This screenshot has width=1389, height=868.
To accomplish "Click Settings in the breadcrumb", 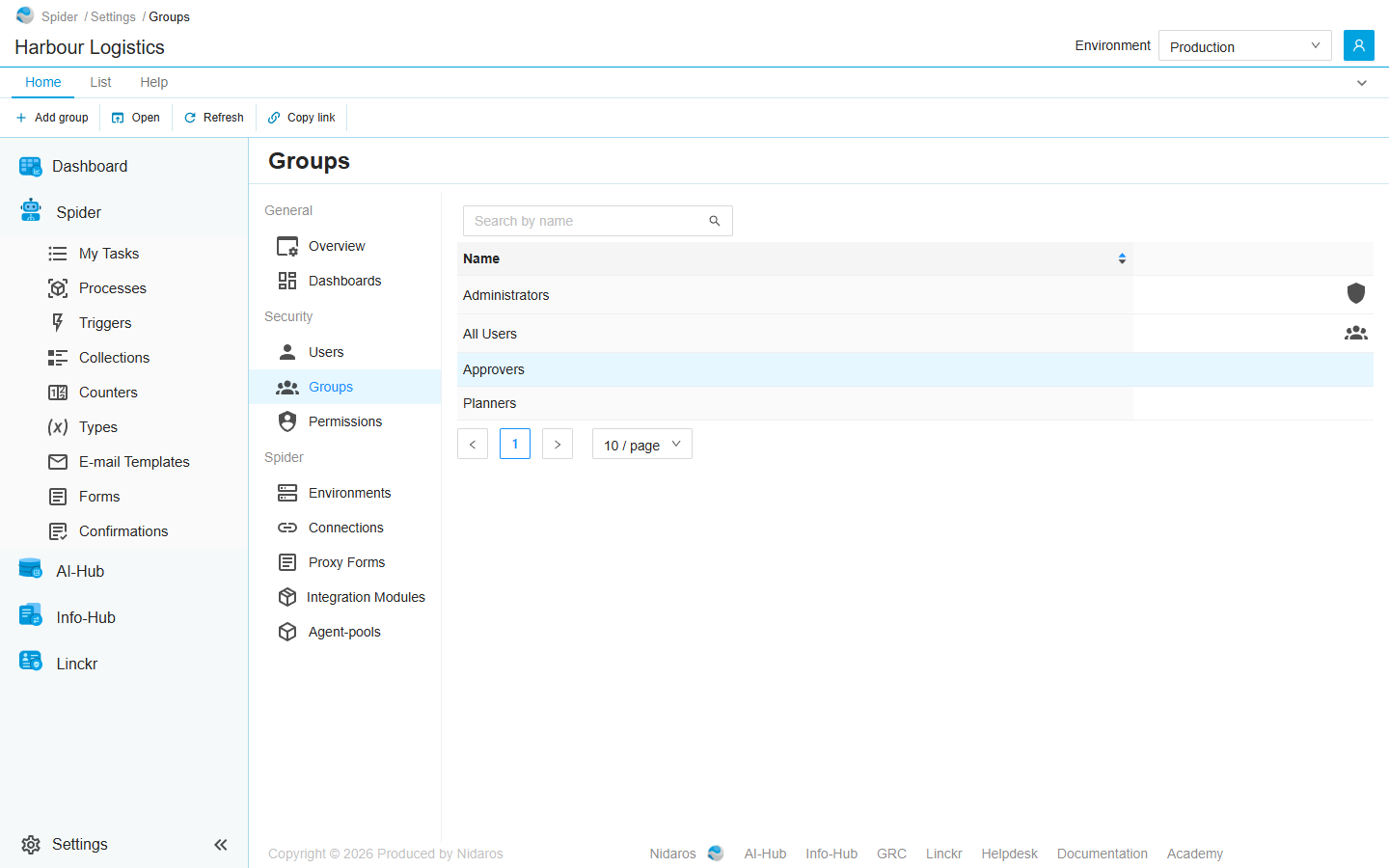I will coord(113,16).
